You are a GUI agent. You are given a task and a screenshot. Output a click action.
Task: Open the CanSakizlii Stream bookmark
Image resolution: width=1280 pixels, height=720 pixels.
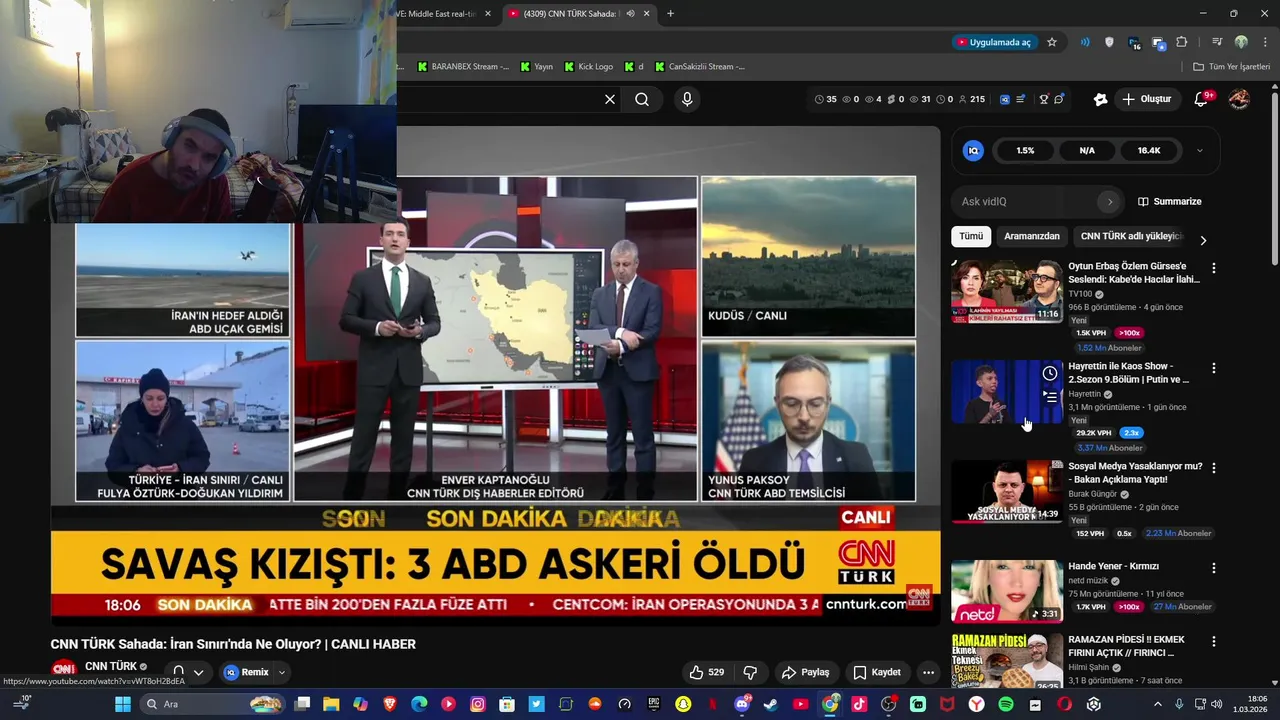pyautogui.click(x=700, y=67)
